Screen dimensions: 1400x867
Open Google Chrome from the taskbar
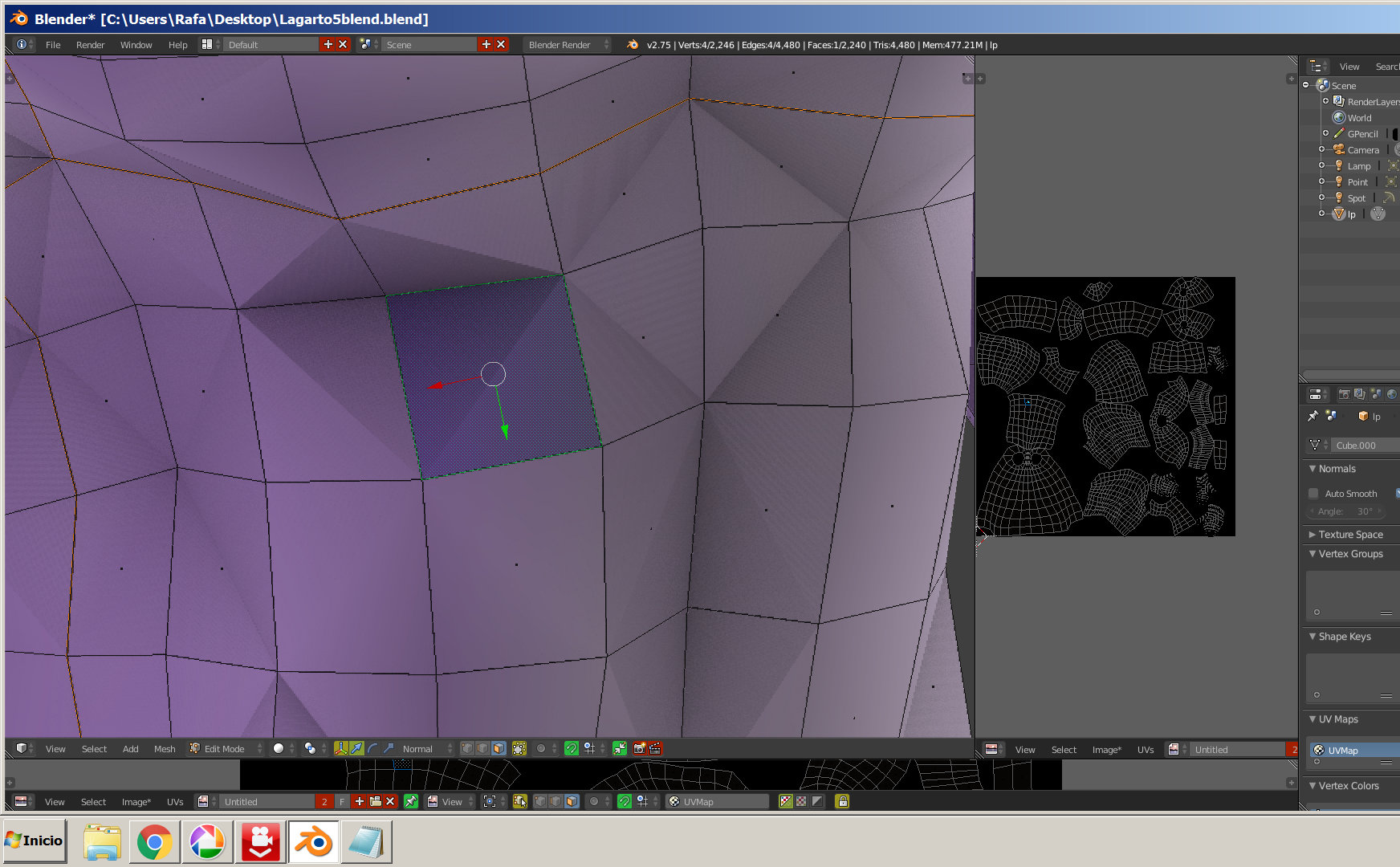154,842
